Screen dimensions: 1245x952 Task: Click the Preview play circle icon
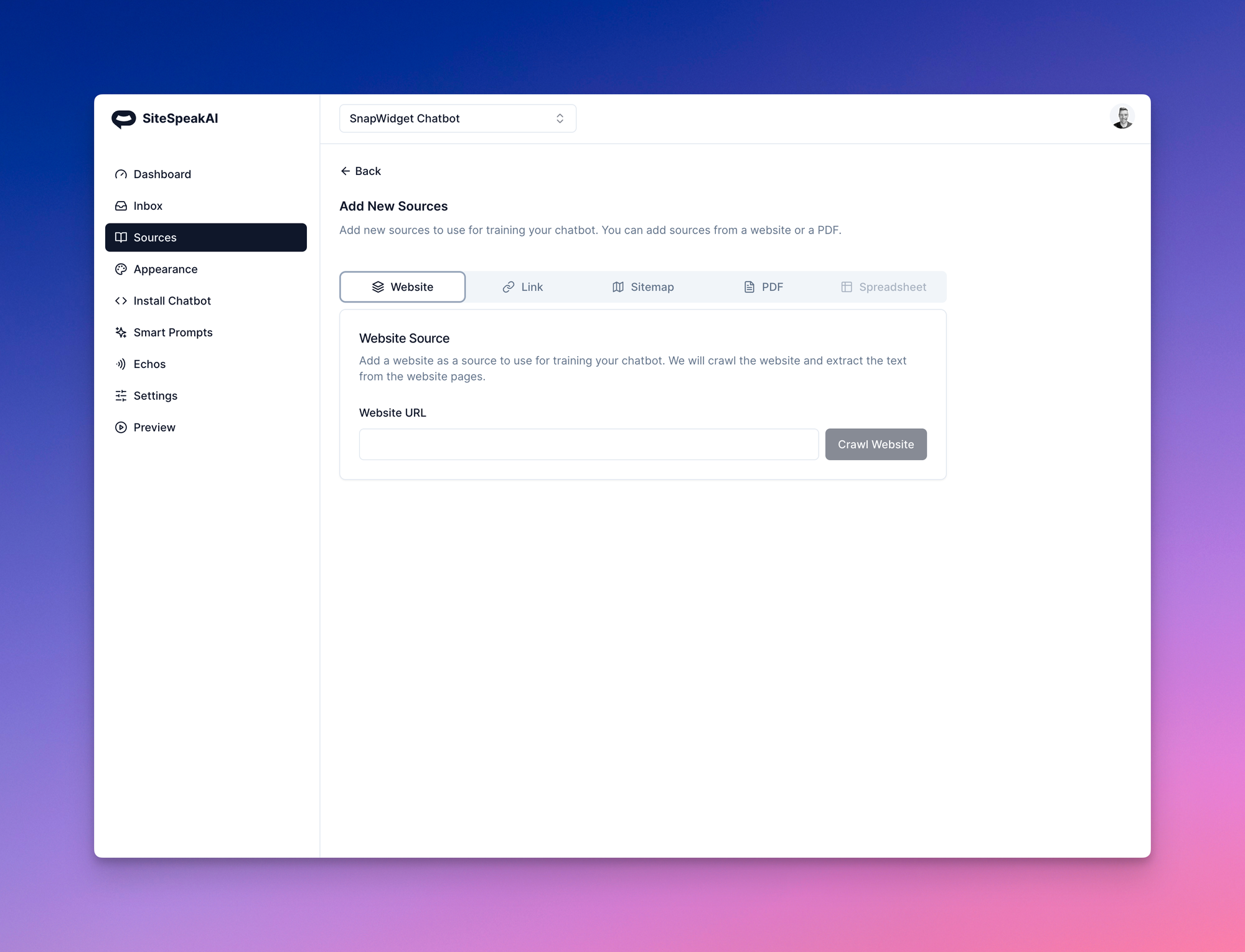[x=121, y=428]
